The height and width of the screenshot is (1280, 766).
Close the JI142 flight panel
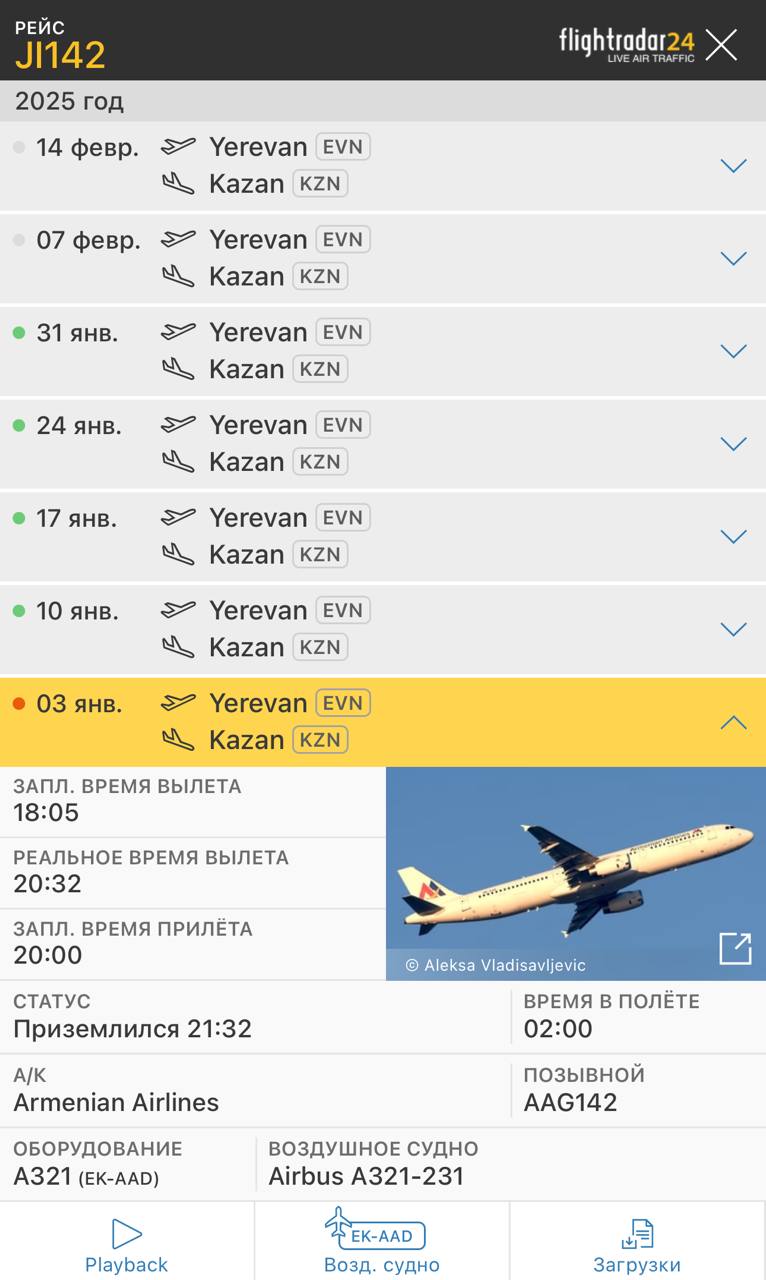pyautogui.click(x=721, y=45)
